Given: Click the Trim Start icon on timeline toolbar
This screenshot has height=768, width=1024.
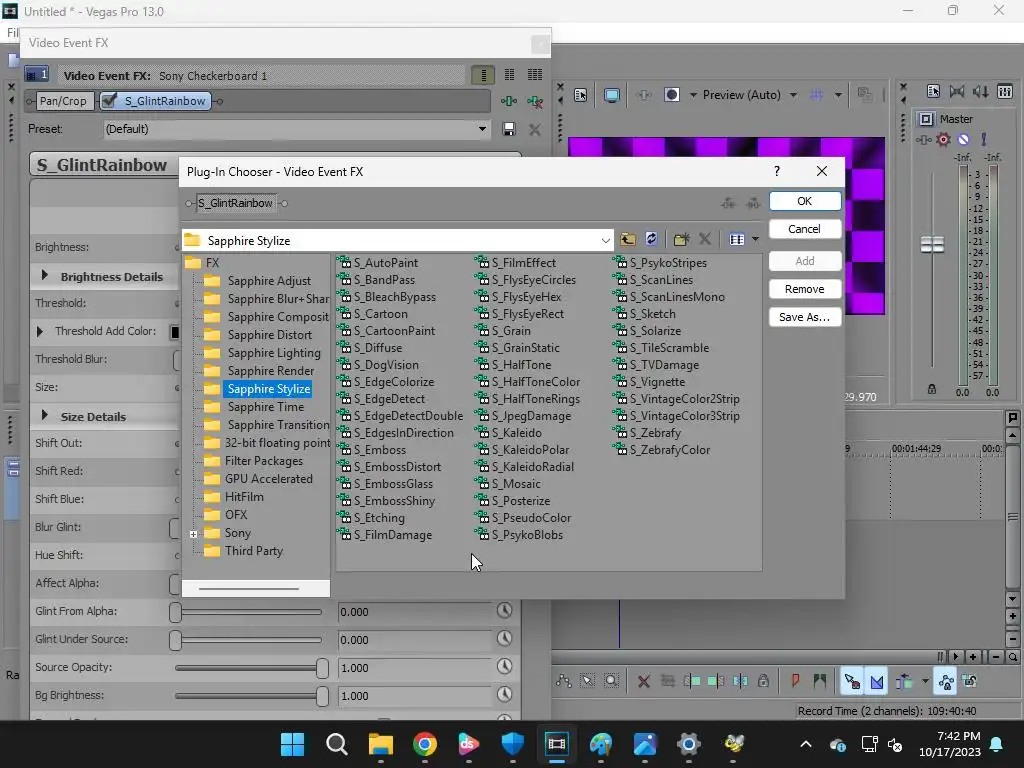Looking at the screenshot, I should [x=692, y=681].
